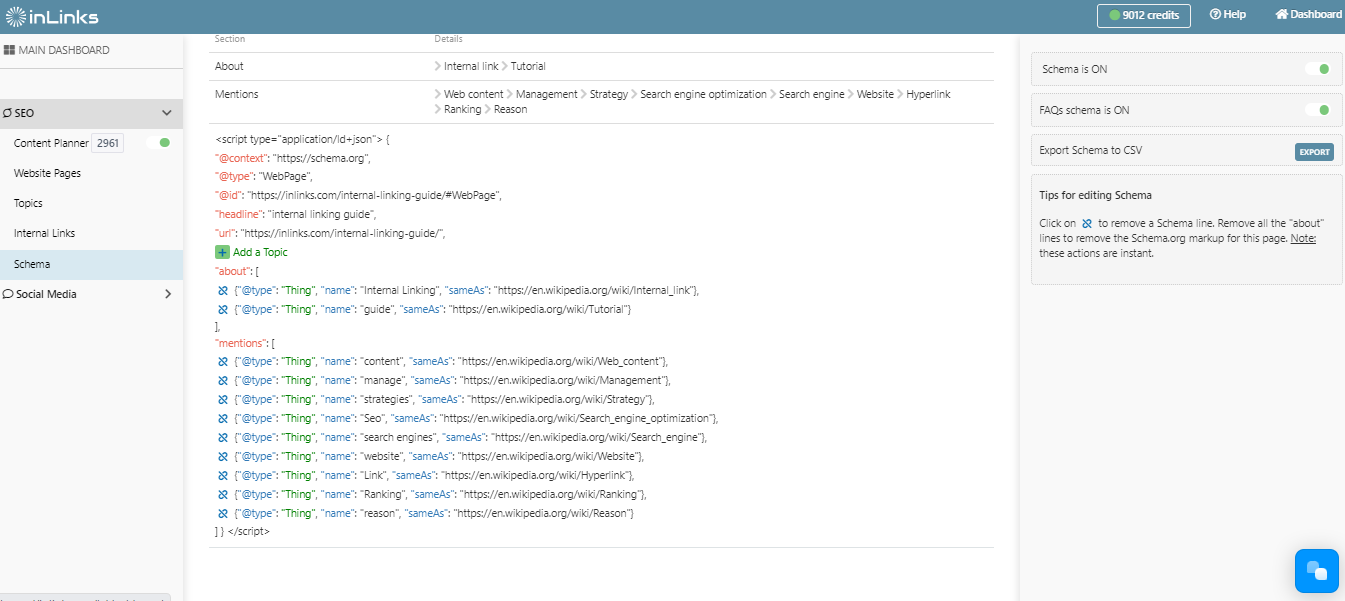Viewport: 1345px width, 601px height.
Task: Click the @id #WebPage value
Action: pos(374,195)
